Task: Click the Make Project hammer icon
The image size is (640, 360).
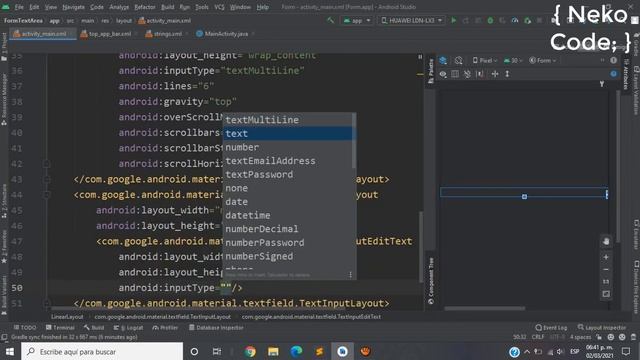Action: [331, 20]
